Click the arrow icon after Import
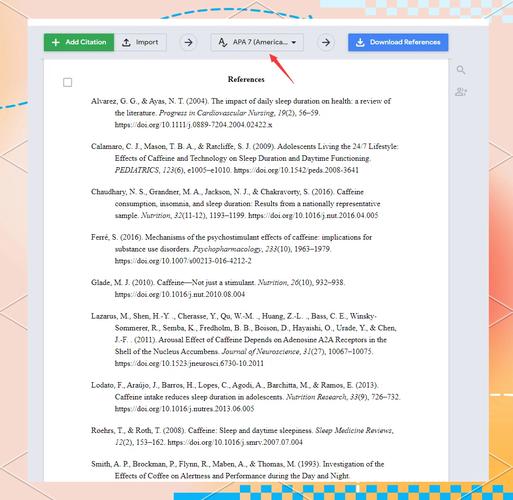This screenshot has height=500, width=513. [x=188, y=43]
